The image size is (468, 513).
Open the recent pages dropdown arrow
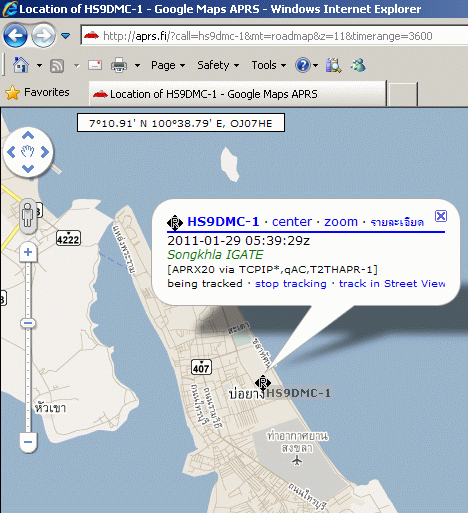pos(66,36)
